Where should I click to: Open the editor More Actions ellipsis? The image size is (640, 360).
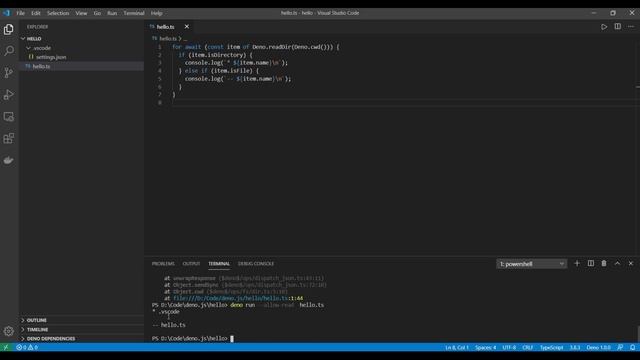pos(631,27)
